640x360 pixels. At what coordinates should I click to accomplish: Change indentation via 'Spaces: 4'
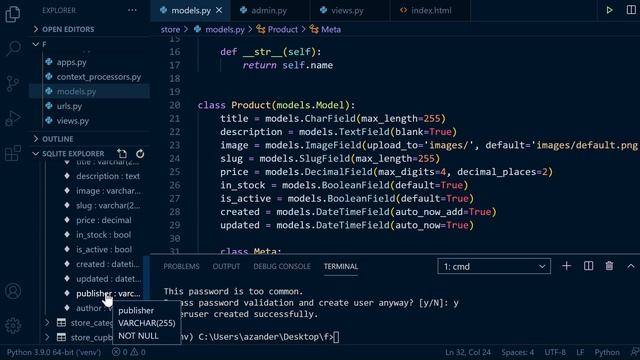click(518, 352)
